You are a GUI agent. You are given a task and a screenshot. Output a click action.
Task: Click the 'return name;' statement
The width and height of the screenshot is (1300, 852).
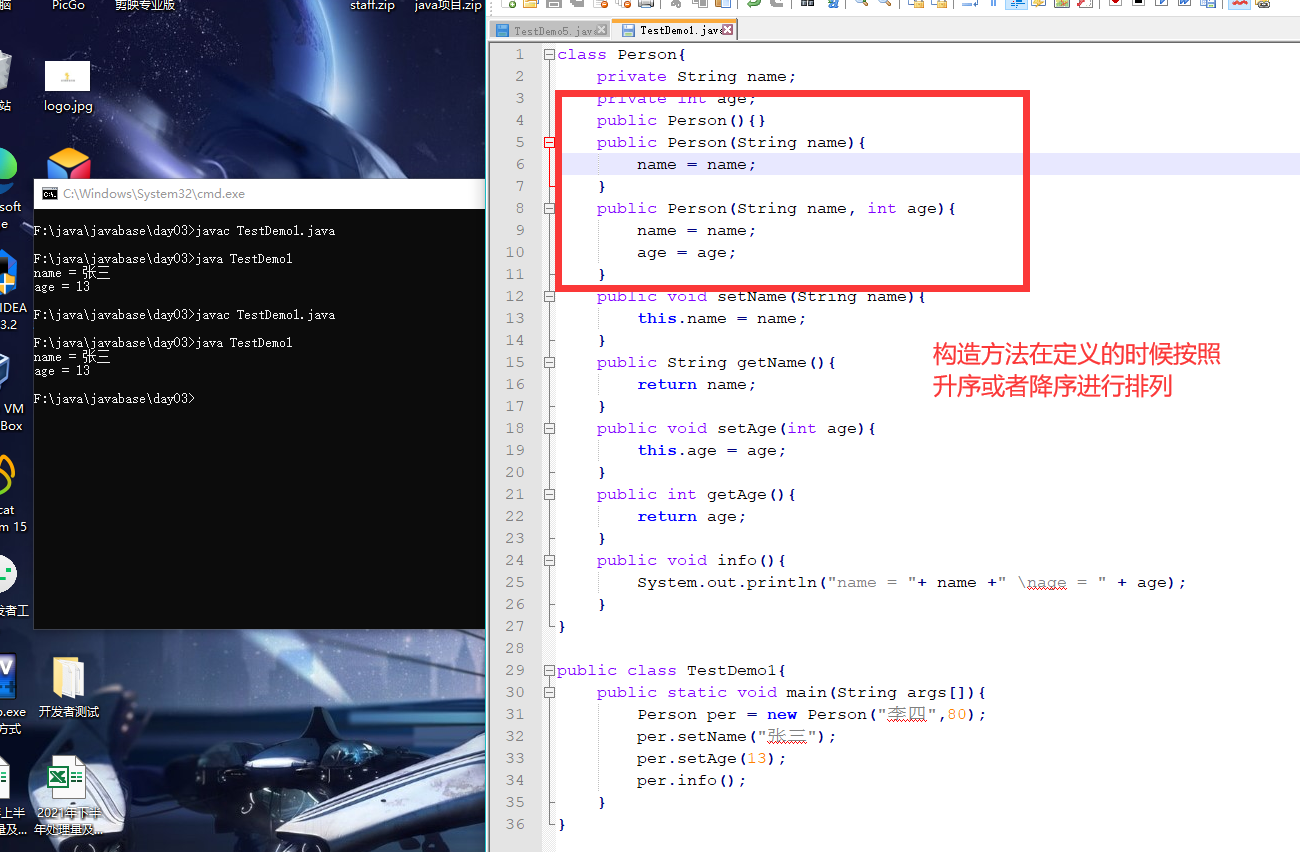696,384
